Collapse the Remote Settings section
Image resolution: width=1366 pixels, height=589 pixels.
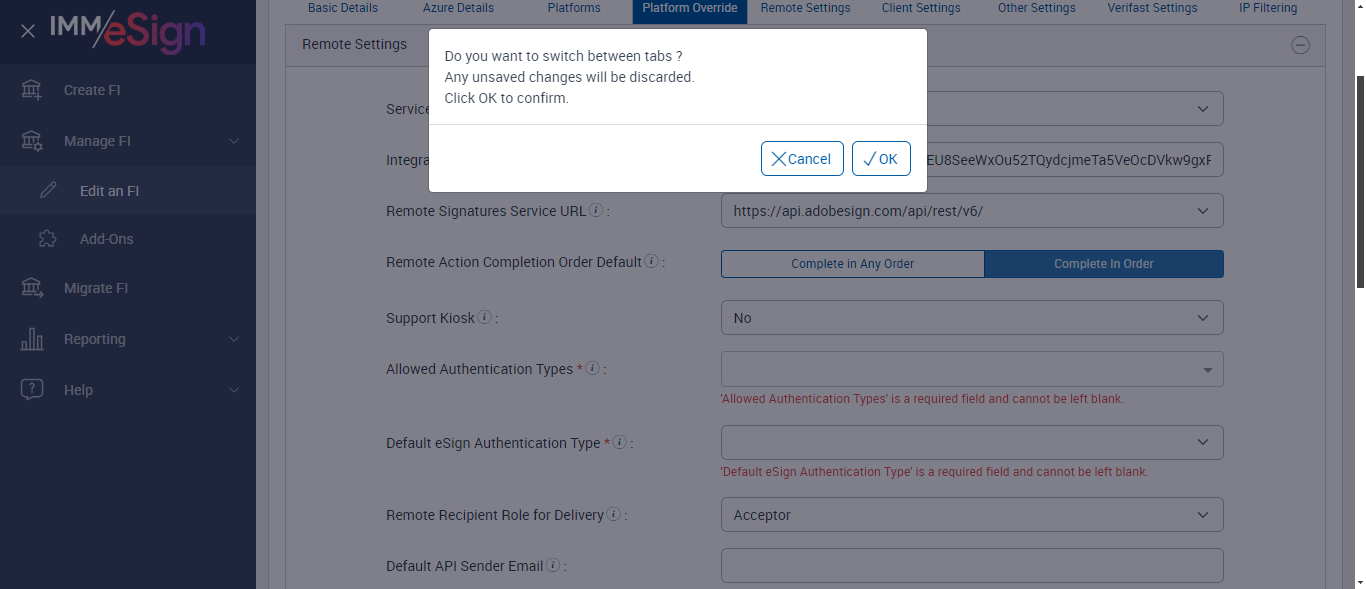coord(1300,44)
